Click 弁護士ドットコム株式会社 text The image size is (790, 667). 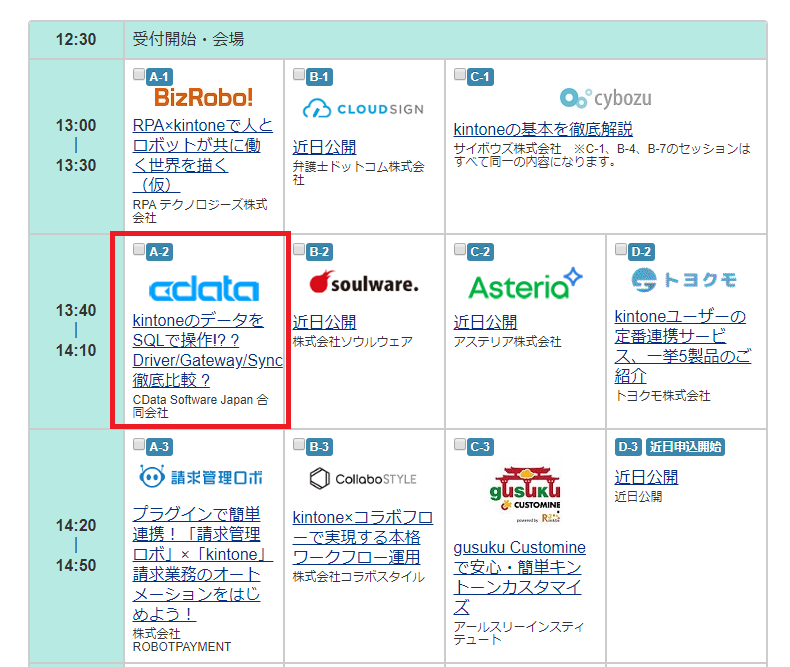click(359, 173)
